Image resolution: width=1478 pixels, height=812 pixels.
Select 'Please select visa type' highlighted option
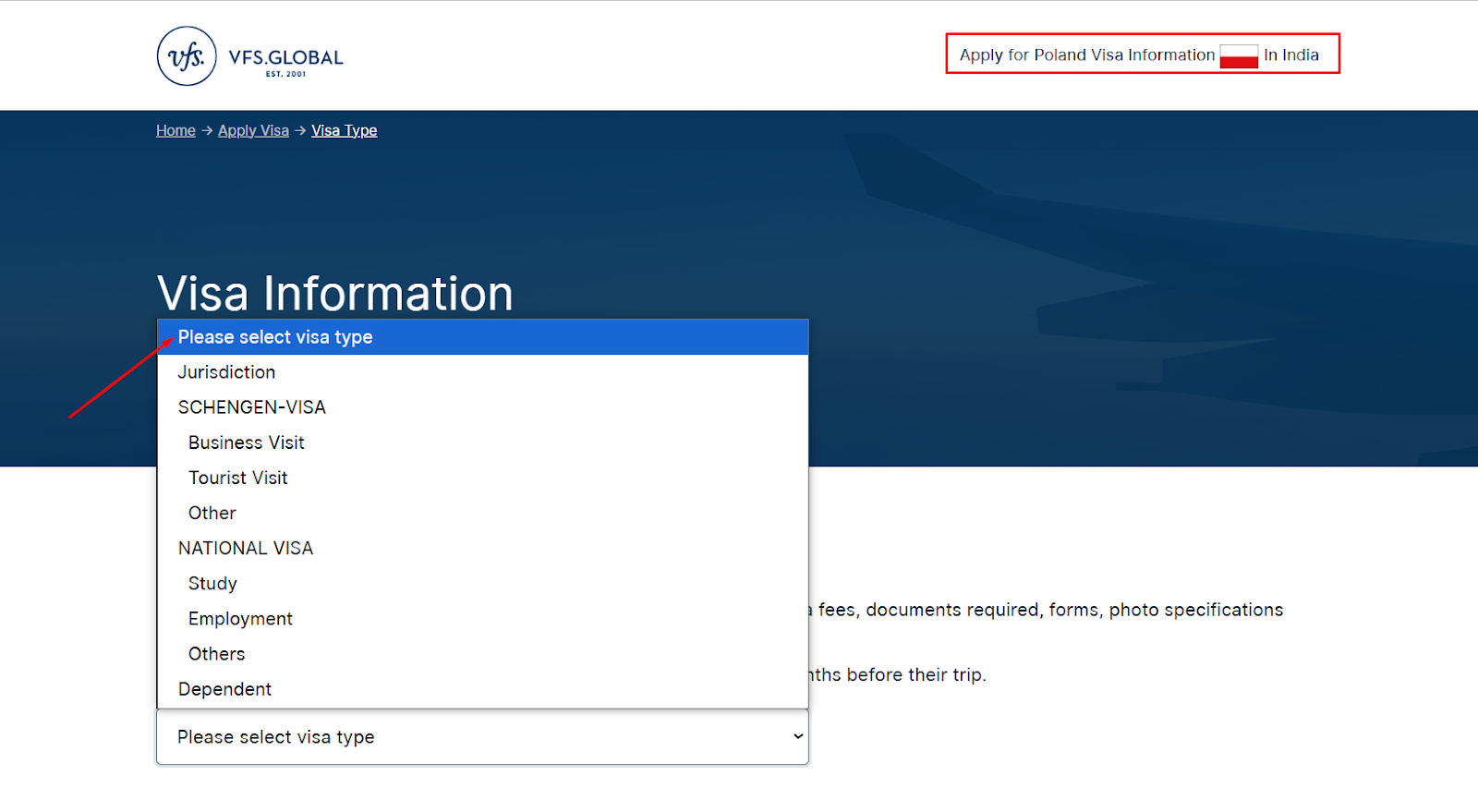483,337
